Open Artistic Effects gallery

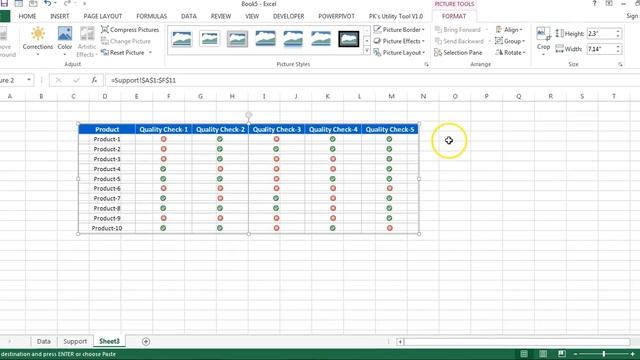(87, 41)
